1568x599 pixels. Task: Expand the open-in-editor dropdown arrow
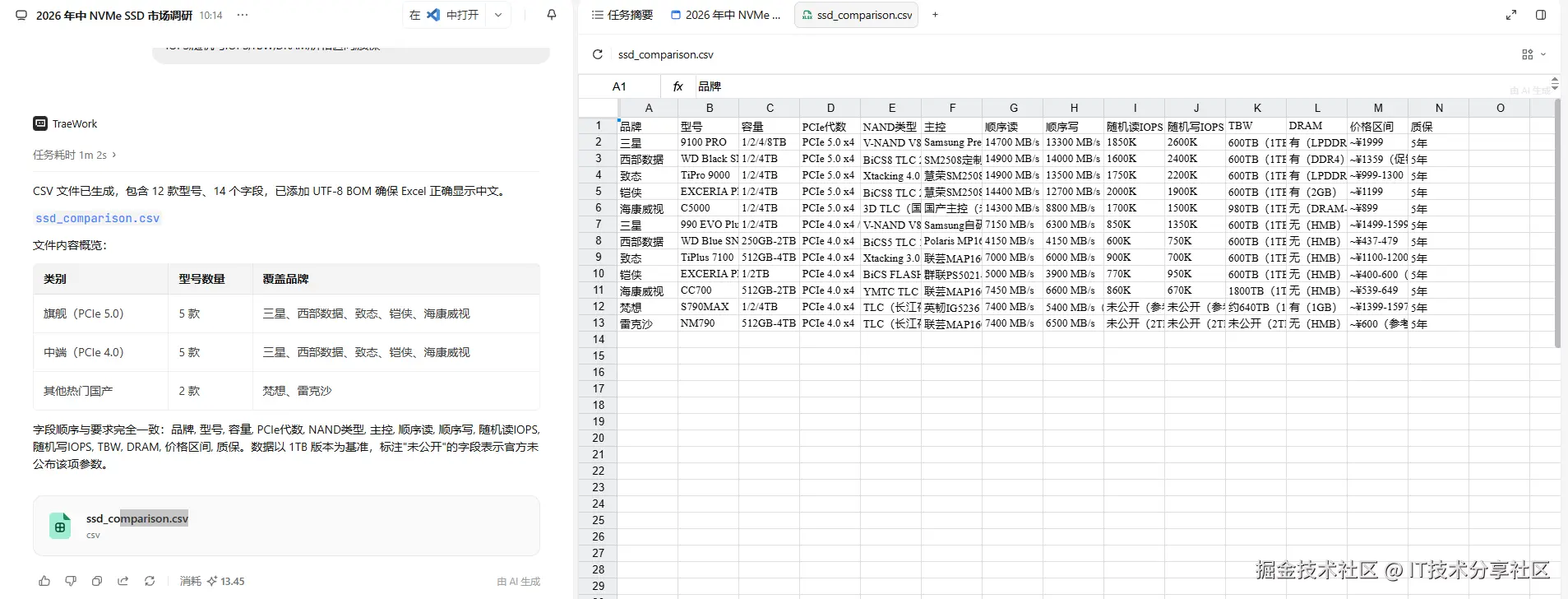(x=498, y=15)
